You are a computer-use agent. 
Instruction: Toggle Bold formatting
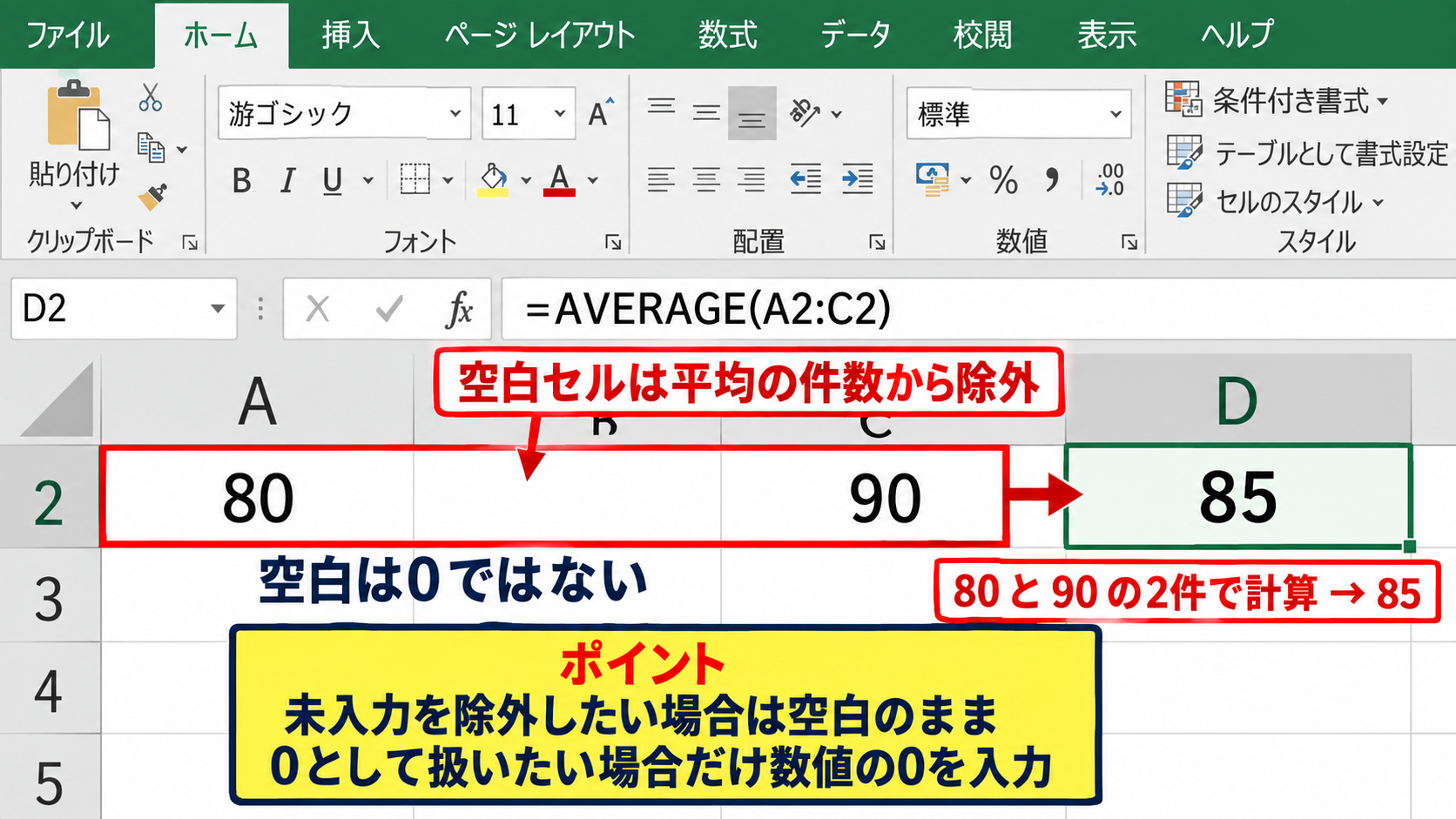point(242,180)
